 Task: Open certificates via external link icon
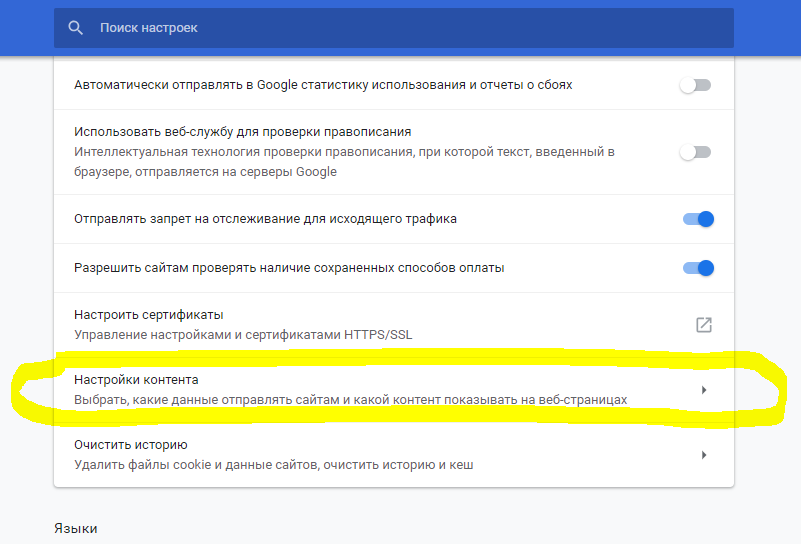pyautogui.click(x=704, y=325)
